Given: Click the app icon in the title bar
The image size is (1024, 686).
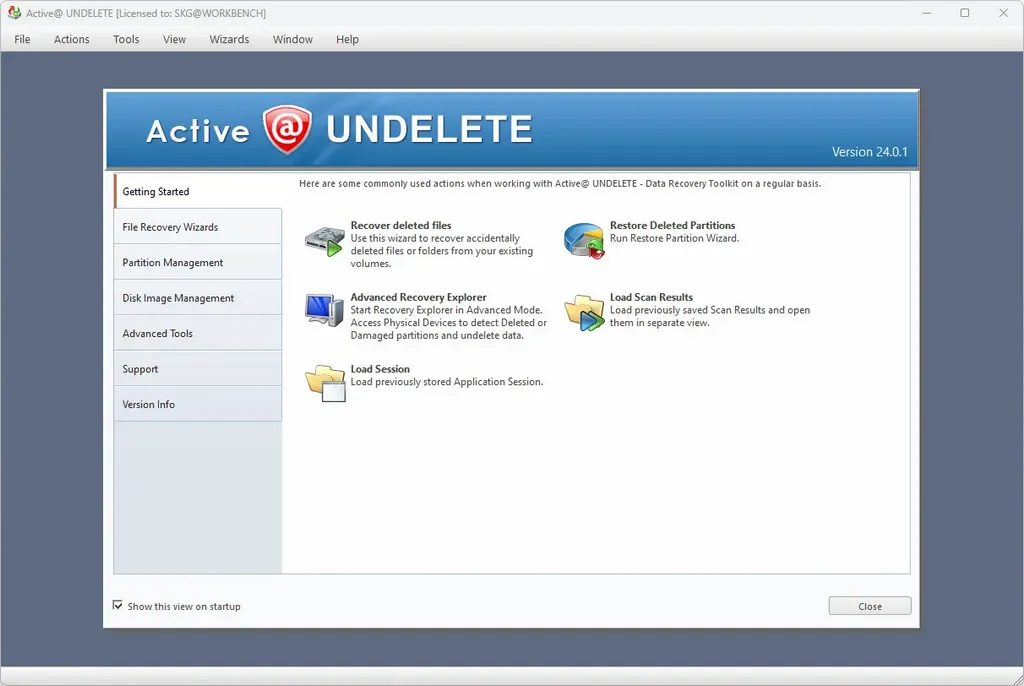Looking at the screenshot, I should (14, 12).
